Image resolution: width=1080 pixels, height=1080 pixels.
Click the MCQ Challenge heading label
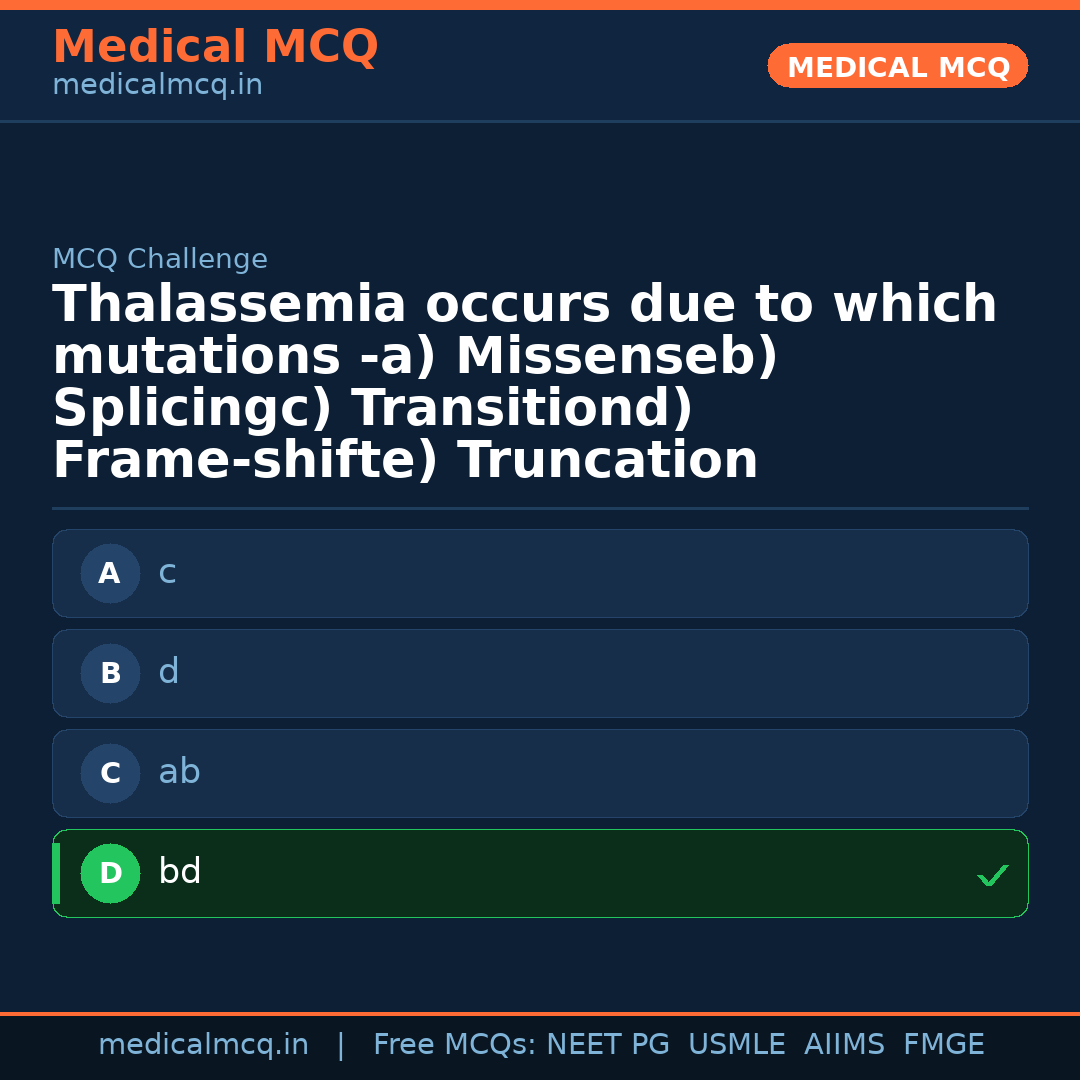[160, 258]
